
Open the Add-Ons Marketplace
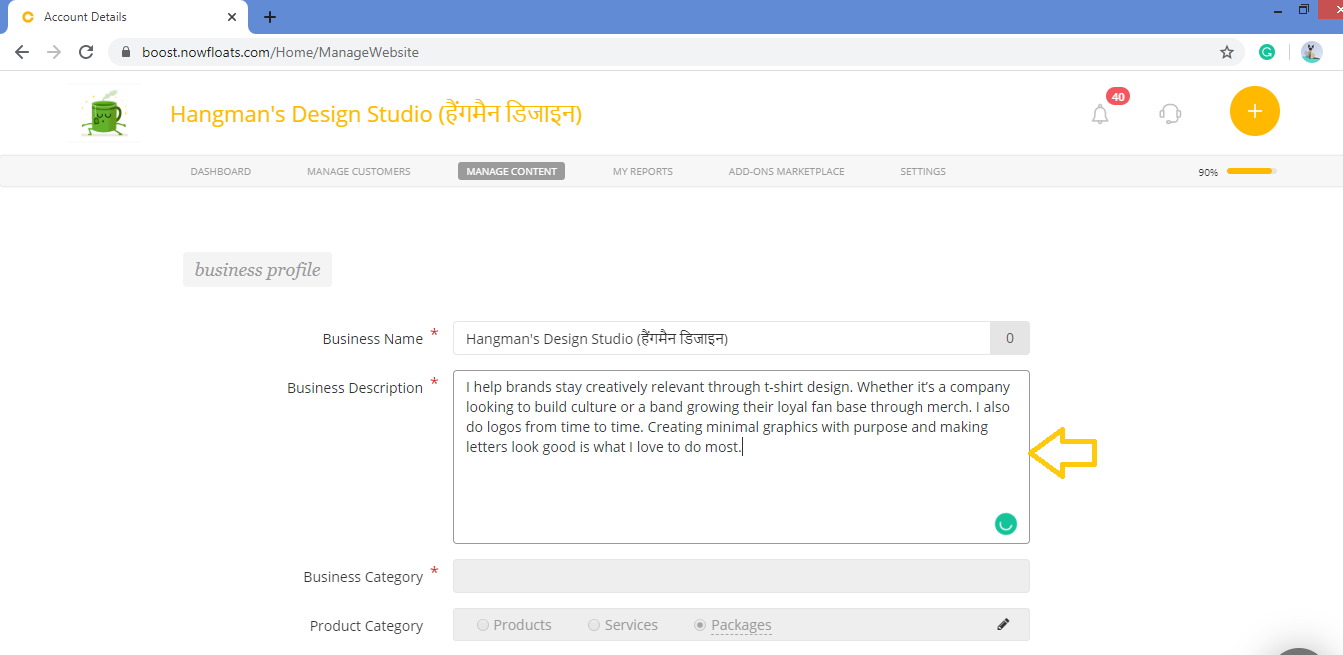786,171
